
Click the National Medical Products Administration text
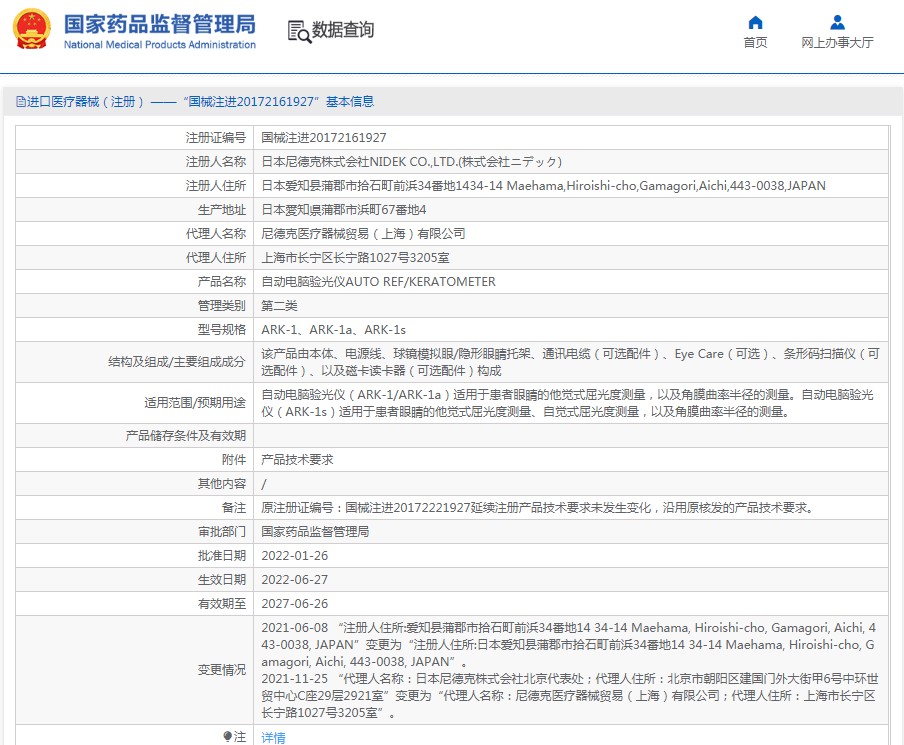(x=160, y=45)
